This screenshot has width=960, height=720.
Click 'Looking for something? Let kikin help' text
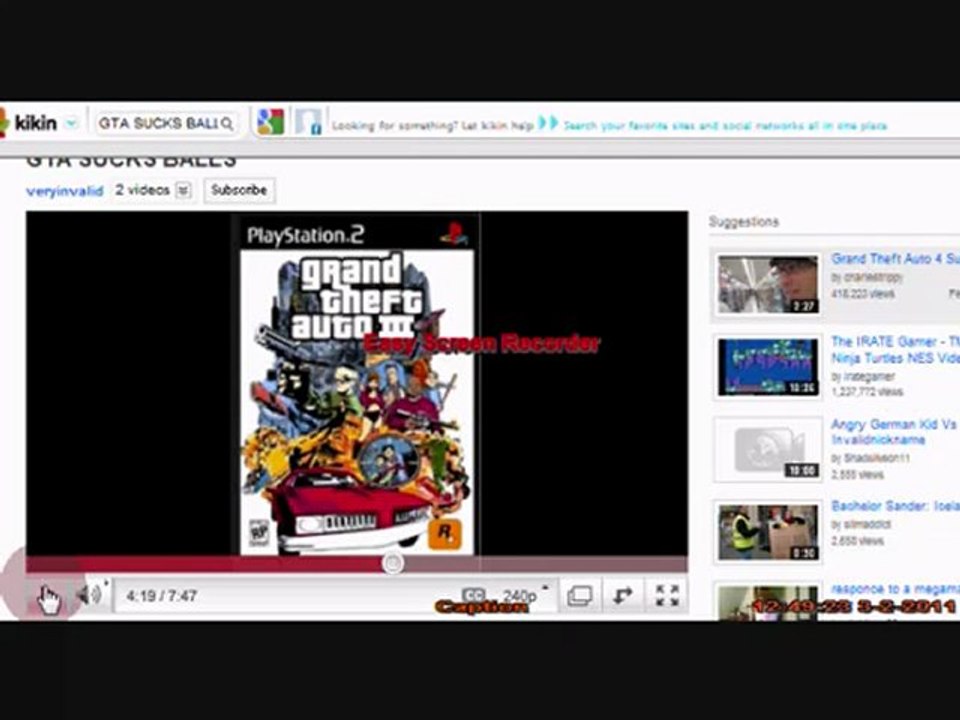click(433, 126)
